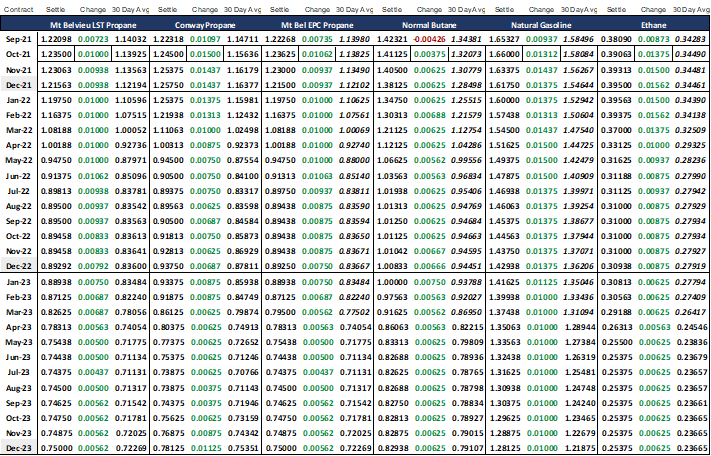Click Conway Propane settle 1.24500 for Oct-21
The width and height of the screenshot is (711, 456).
tap(168, 54)
